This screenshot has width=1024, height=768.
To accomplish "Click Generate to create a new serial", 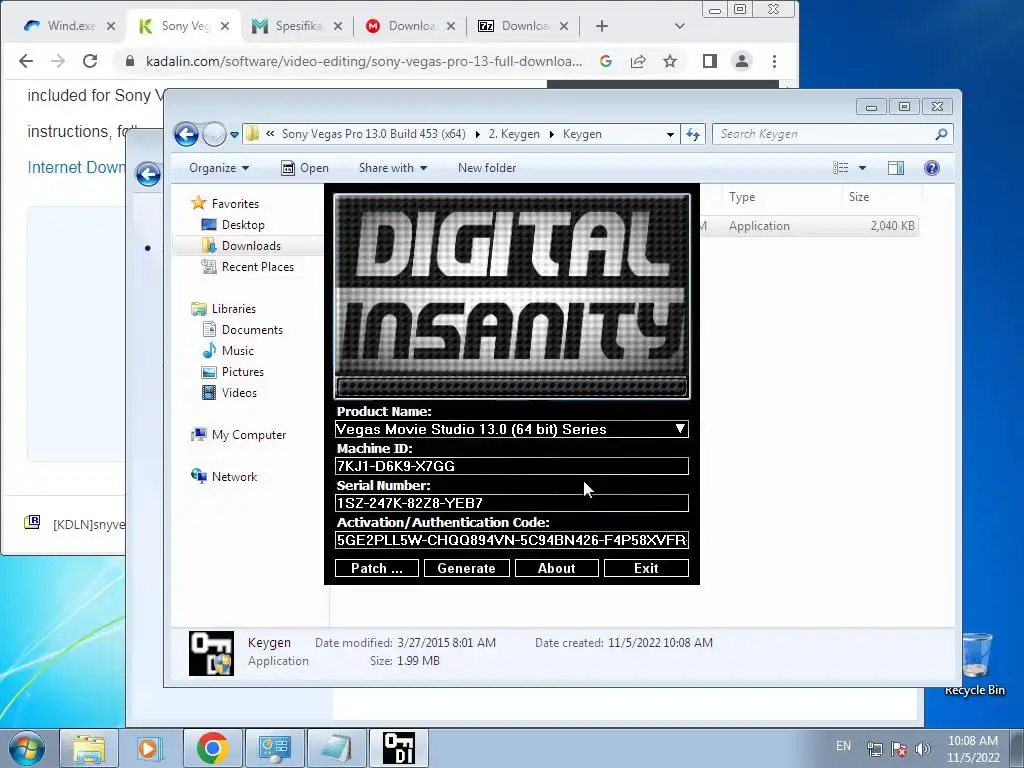I will coord(466,568).
